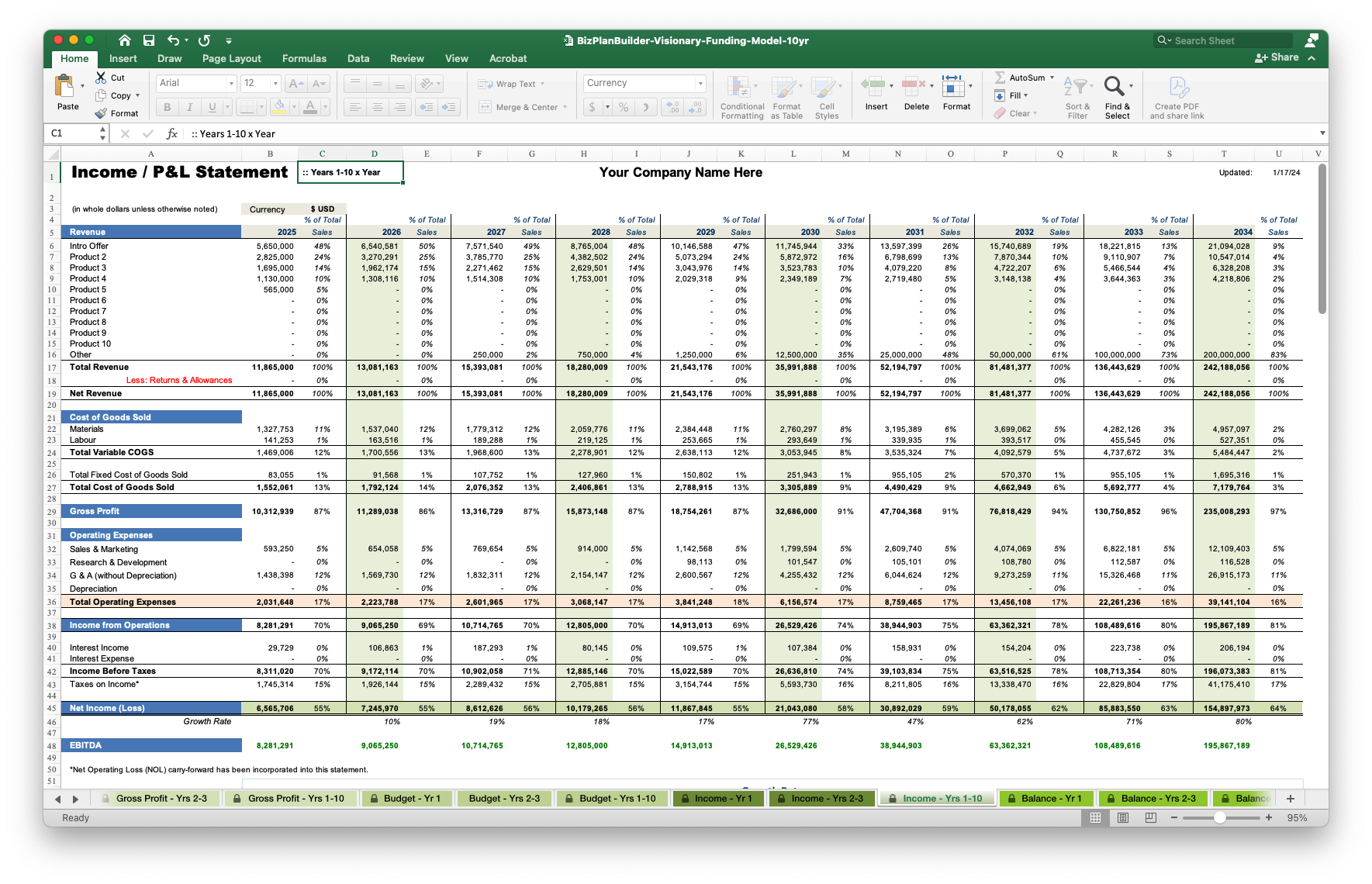The width and height of the screenshot is (1372, 884).
Task: Open the font size 12 dropdown
Action: click(x=275, y=84)
